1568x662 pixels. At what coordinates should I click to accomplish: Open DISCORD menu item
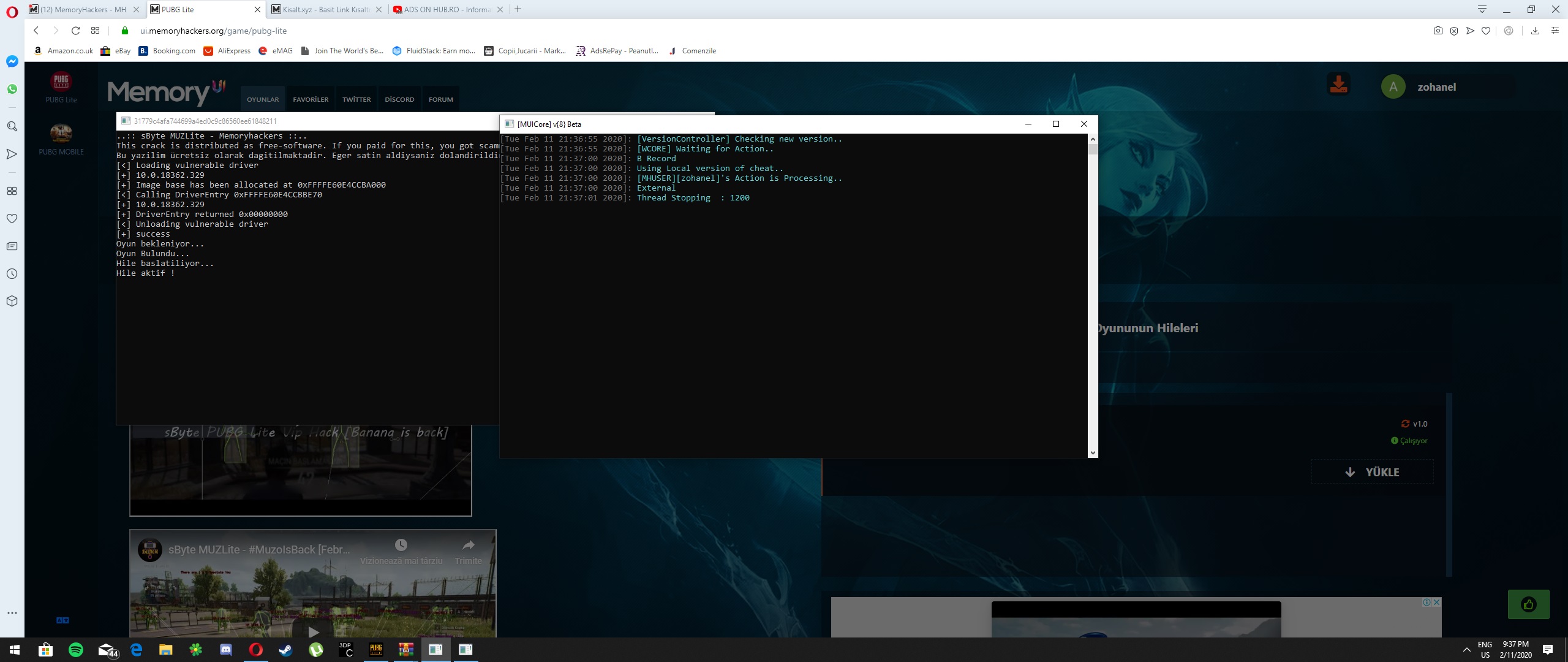click(399, 99)
